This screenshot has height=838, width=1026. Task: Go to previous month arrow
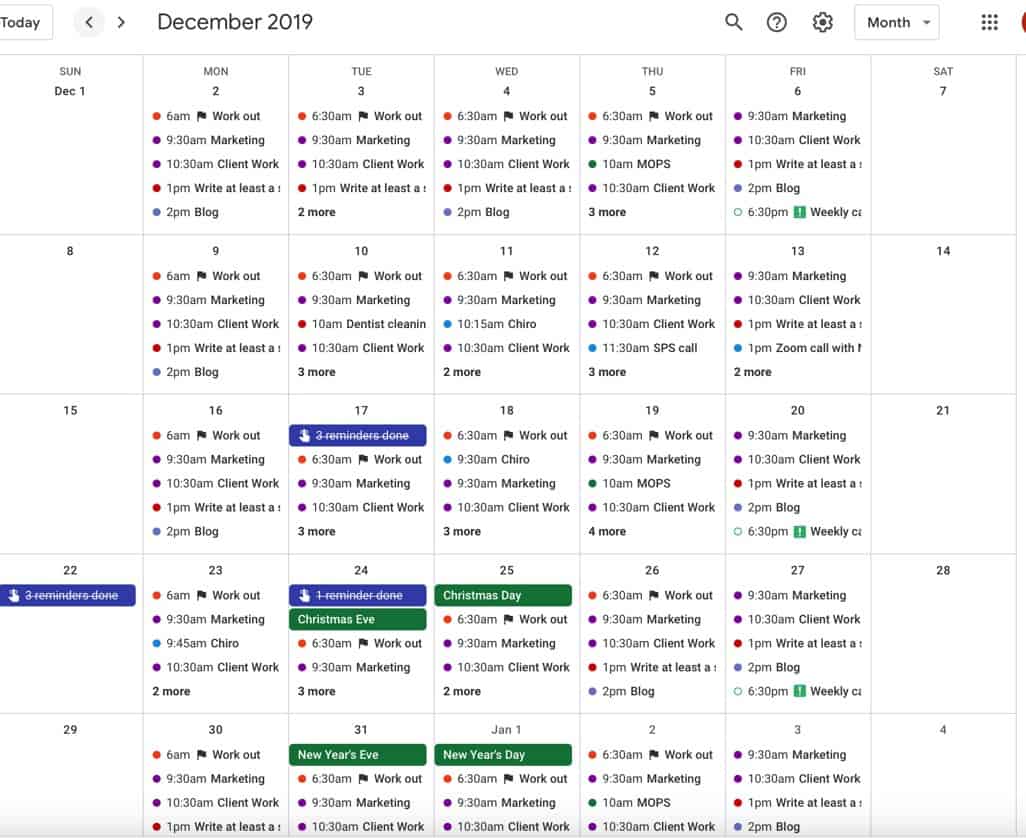pyautogui.click(x=89, y=22)
